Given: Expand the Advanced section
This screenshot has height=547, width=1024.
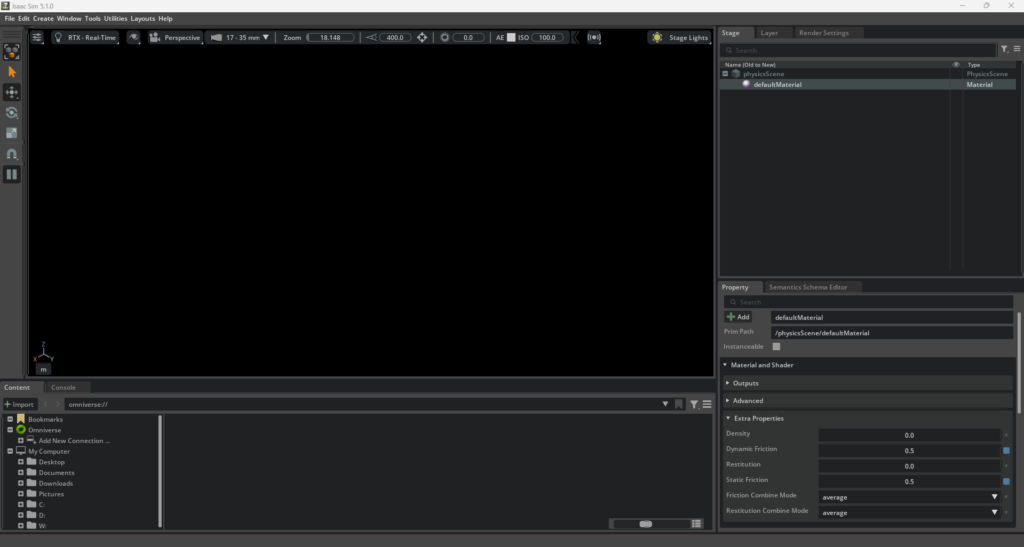Looking at the screenshot, I should click(747, 401).
